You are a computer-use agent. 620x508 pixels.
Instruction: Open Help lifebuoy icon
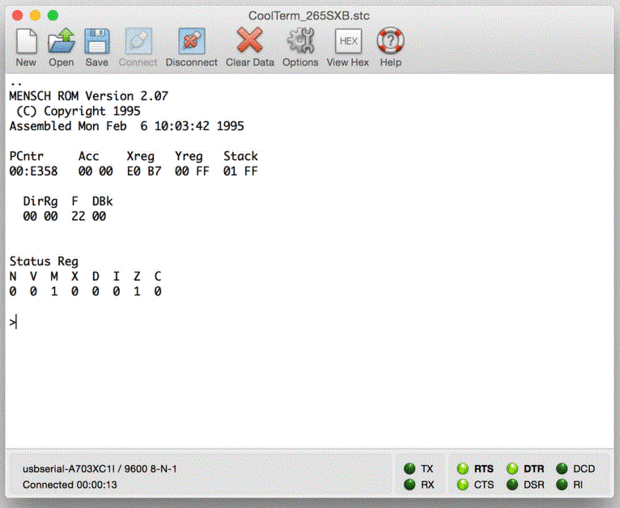point(390,40)
